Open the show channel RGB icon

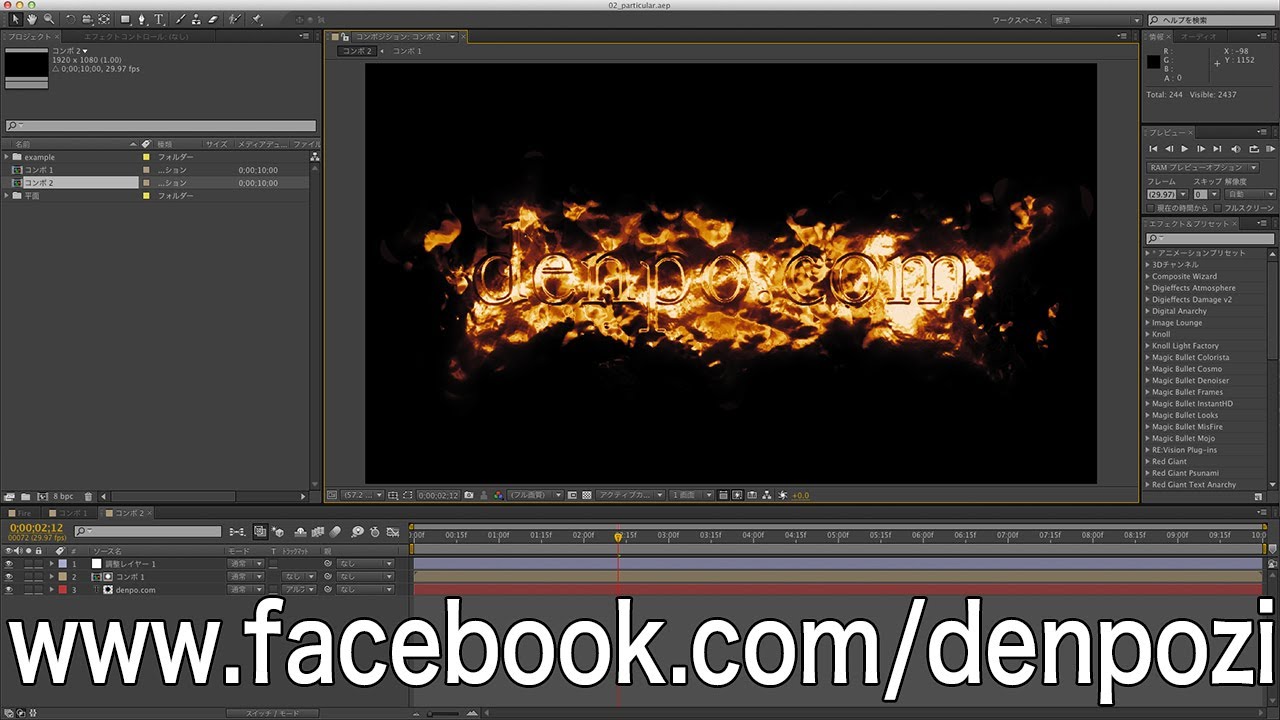coord(499,495)
